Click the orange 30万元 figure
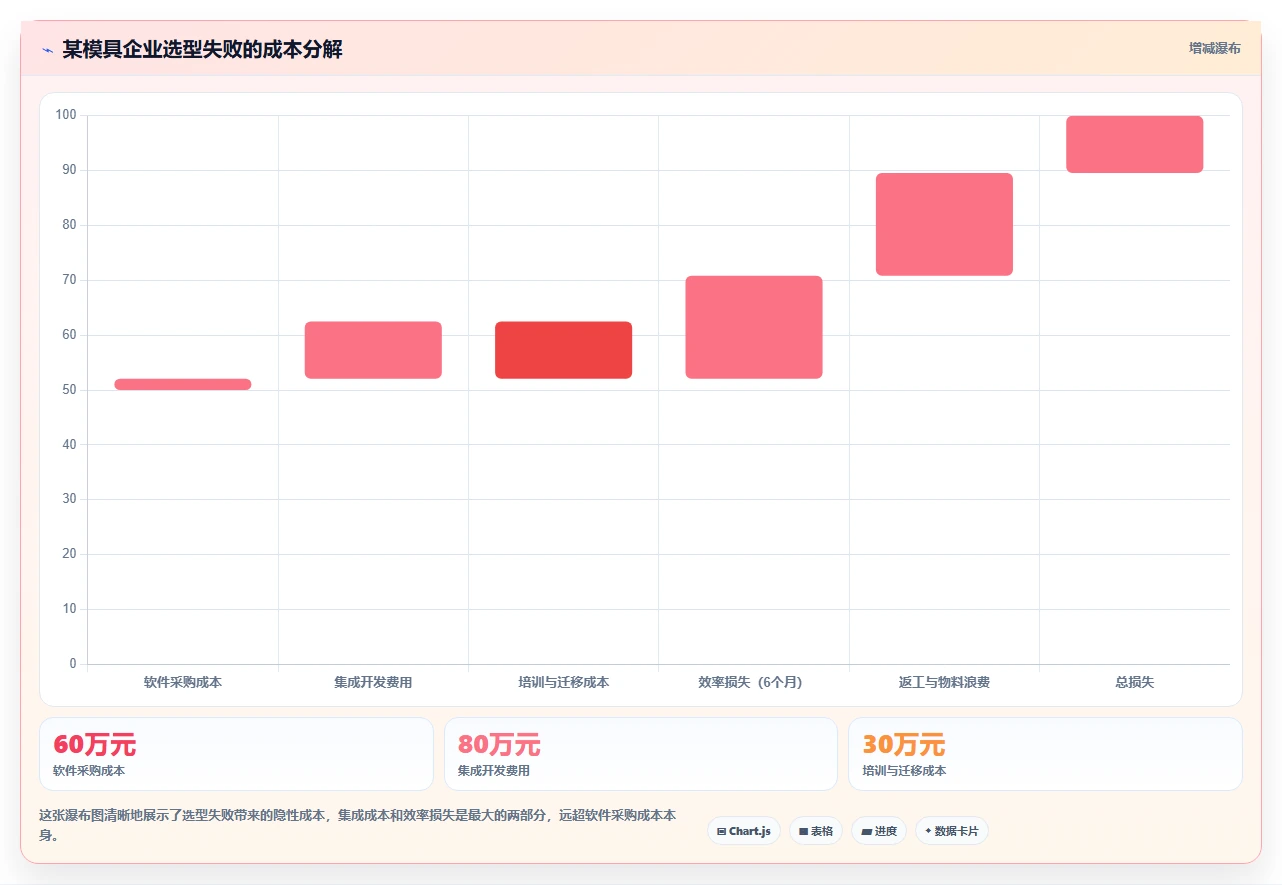This screenshot has height=885, width=1282. 904,745
